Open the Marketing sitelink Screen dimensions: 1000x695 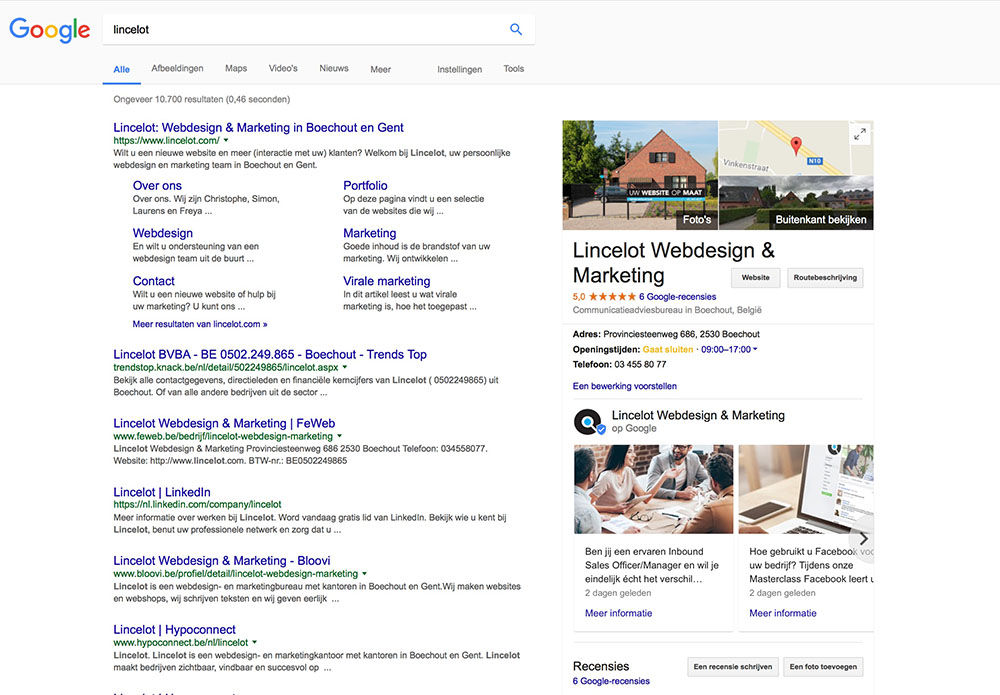pos(370,233)
